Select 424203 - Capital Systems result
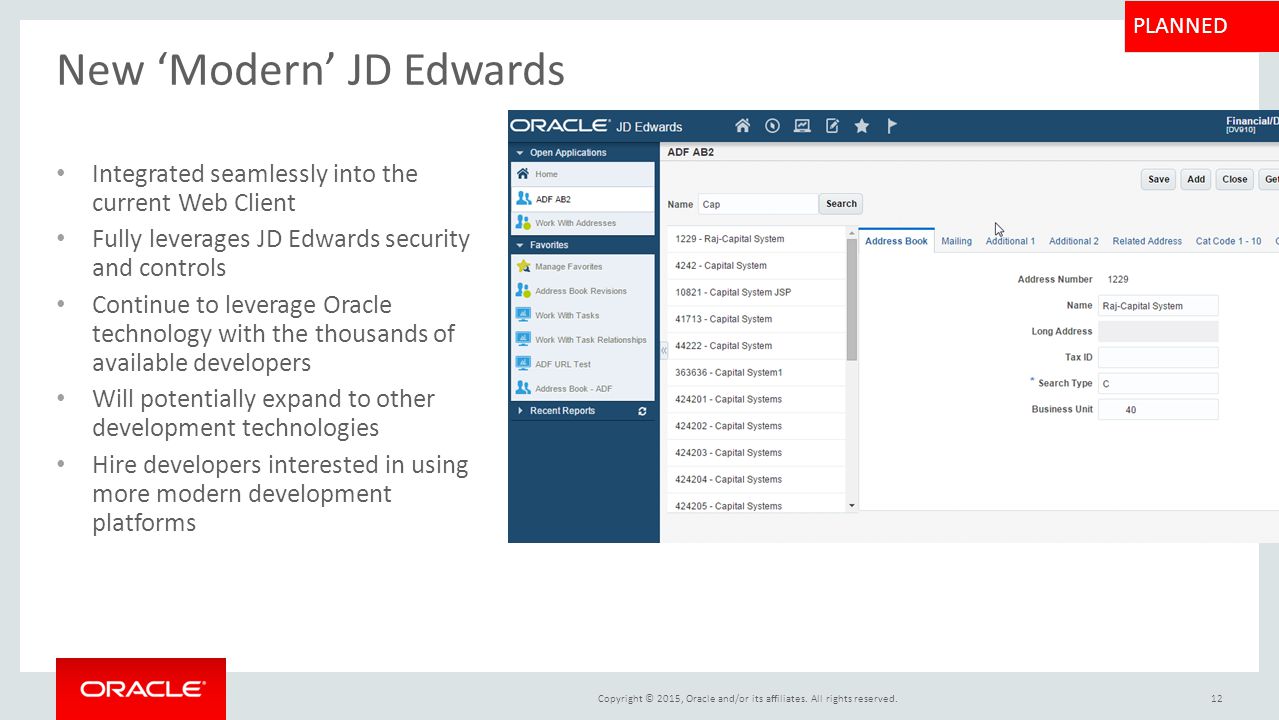1279x720 pixels. pyautogui.click(x=757, y=452)
